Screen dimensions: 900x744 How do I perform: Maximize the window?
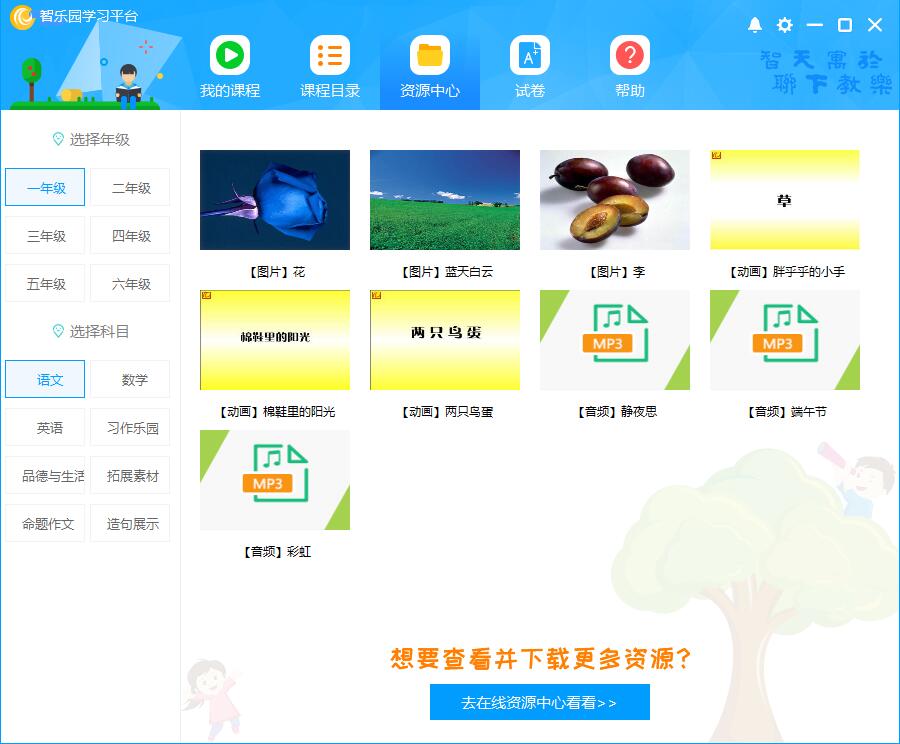click(x=845, y=25)
